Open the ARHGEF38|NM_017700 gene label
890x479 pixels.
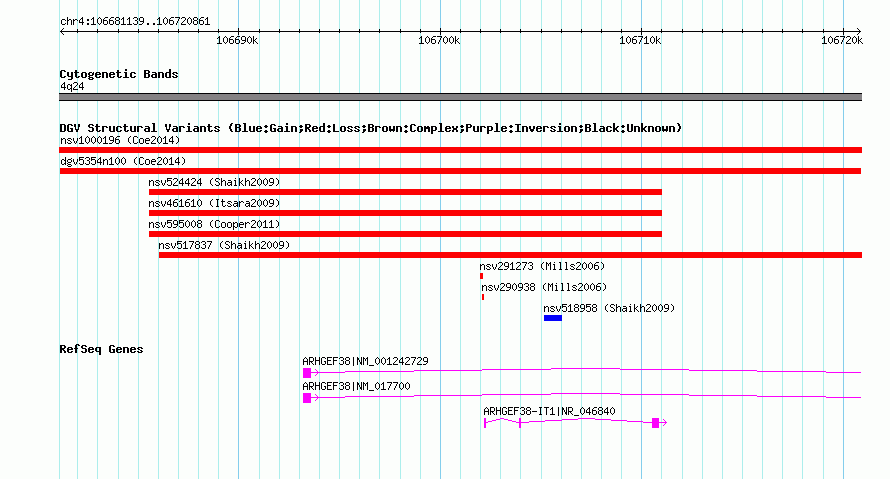[356, 386]
